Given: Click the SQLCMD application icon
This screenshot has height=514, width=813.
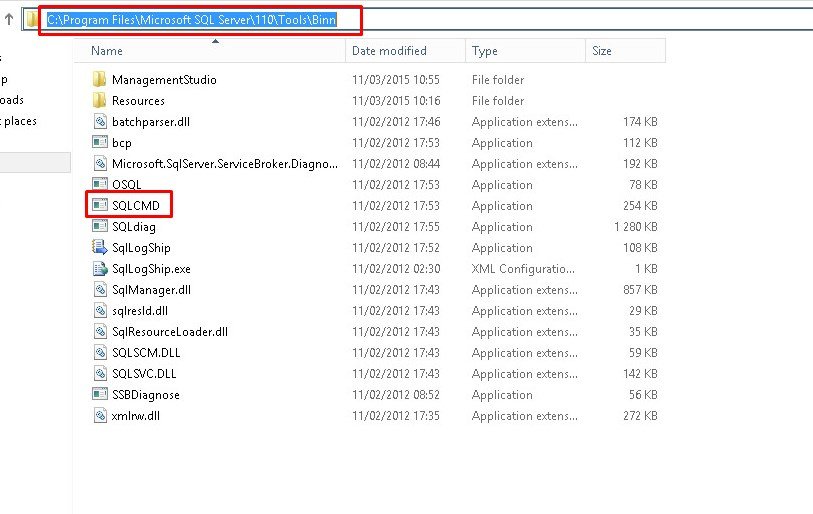Looking at the screenshot, I should coord(99,206).
